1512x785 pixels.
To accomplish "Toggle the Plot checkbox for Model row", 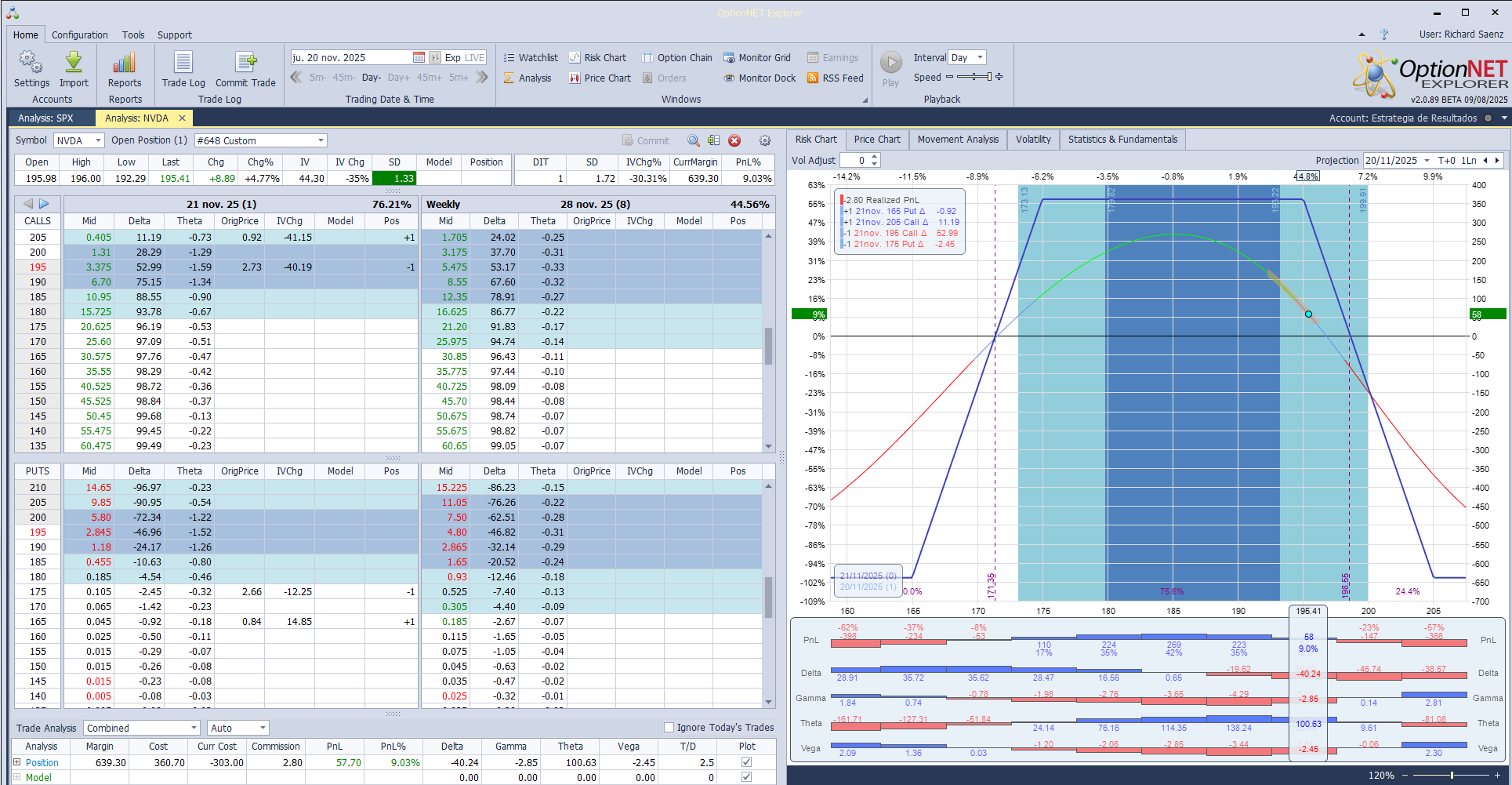I will point(746,777).
